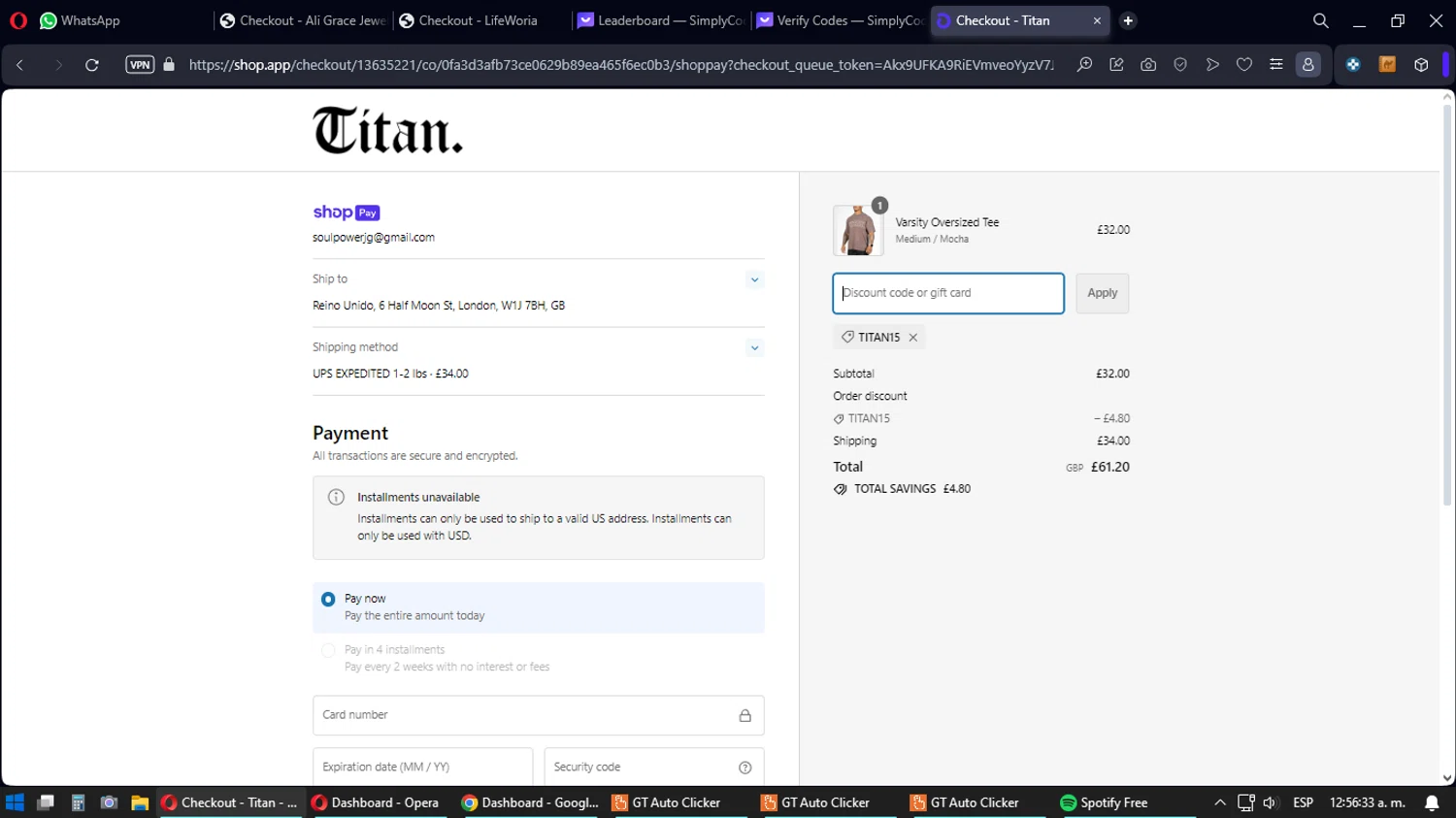Focus the Discount code or gift card field
Viewport: 1456px width, 818px height.
pyautogui.click(x=948, y=293)
